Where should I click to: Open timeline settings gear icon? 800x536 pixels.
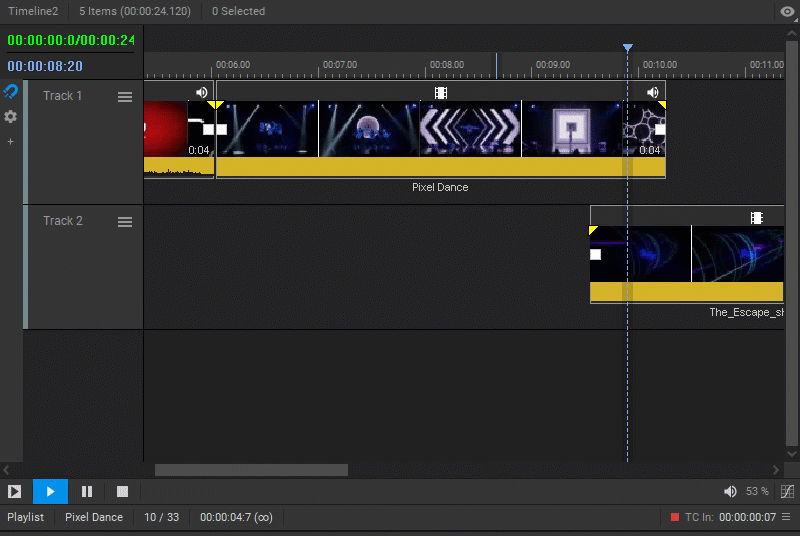coord(11,117)
